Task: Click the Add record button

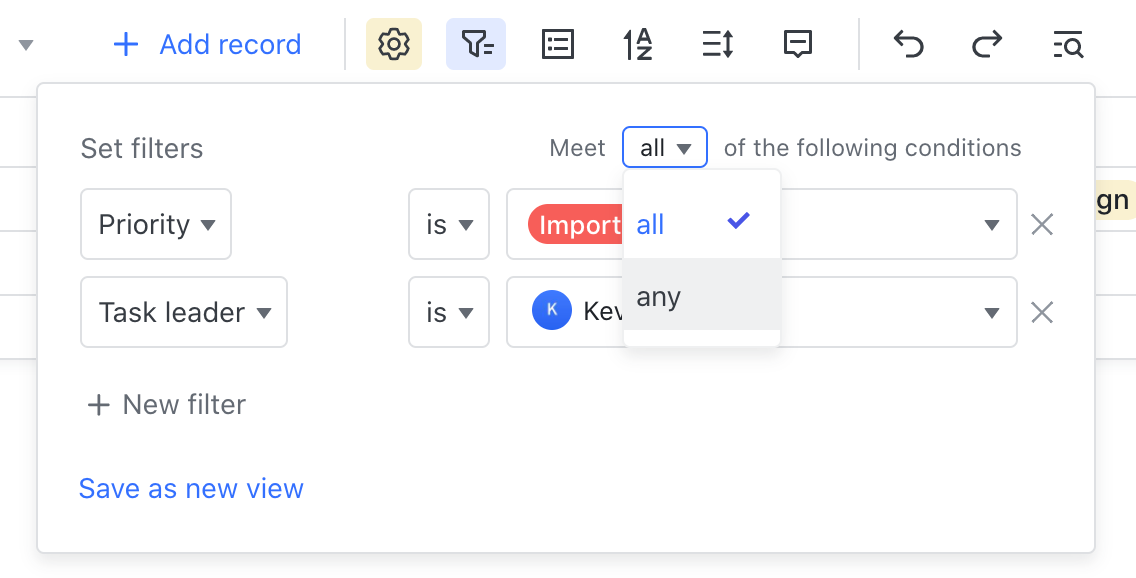Action: coord(206,44)
